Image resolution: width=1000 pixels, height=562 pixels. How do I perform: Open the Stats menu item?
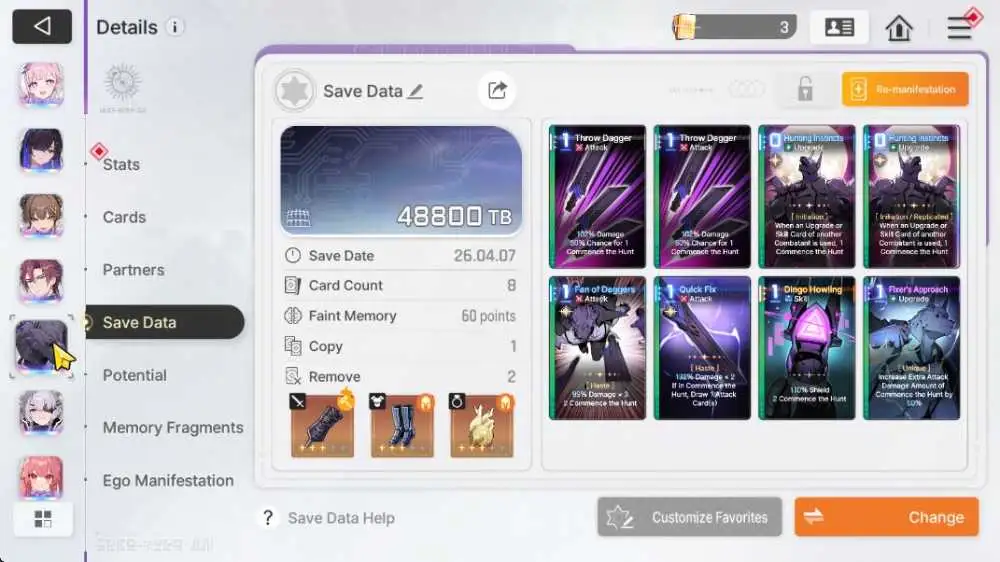pos(121,165)
